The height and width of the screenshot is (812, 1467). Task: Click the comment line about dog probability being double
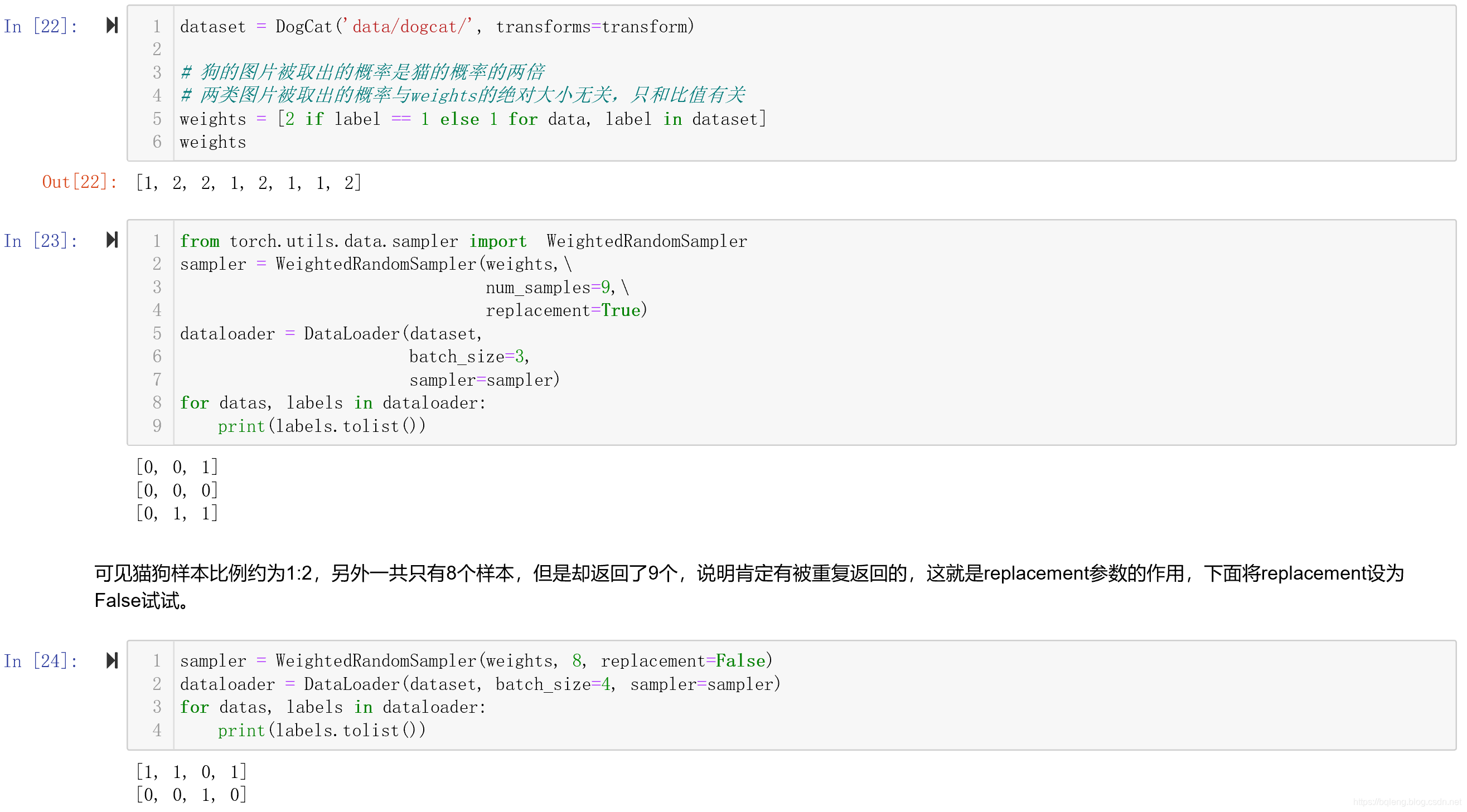coord(363,72)
